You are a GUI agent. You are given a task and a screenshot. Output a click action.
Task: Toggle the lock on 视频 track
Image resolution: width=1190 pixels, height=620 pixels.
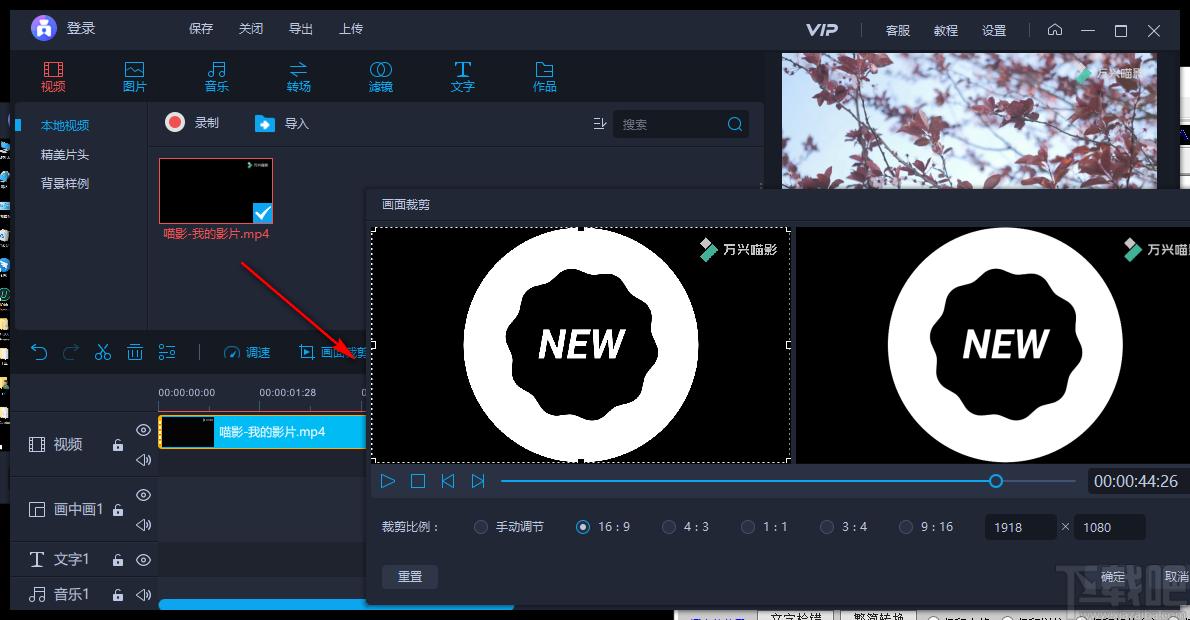pos(118,445)
